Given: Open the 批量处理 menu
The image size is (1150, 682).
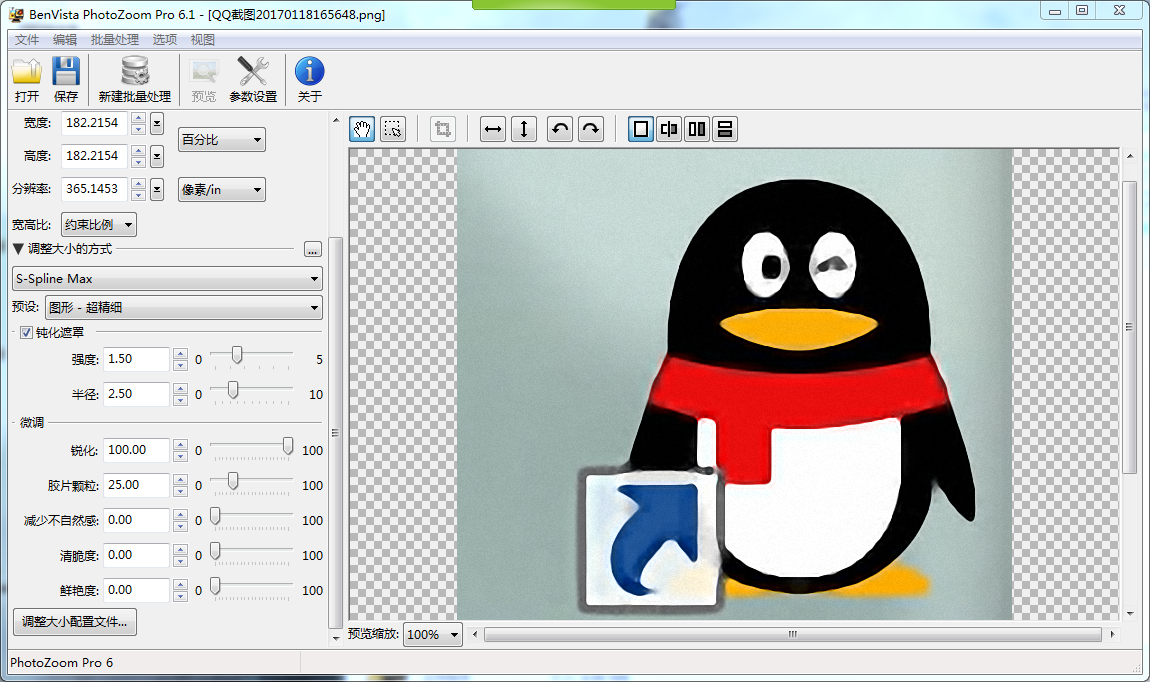Looking at the screenshot, I should click(x=115, y=40).
